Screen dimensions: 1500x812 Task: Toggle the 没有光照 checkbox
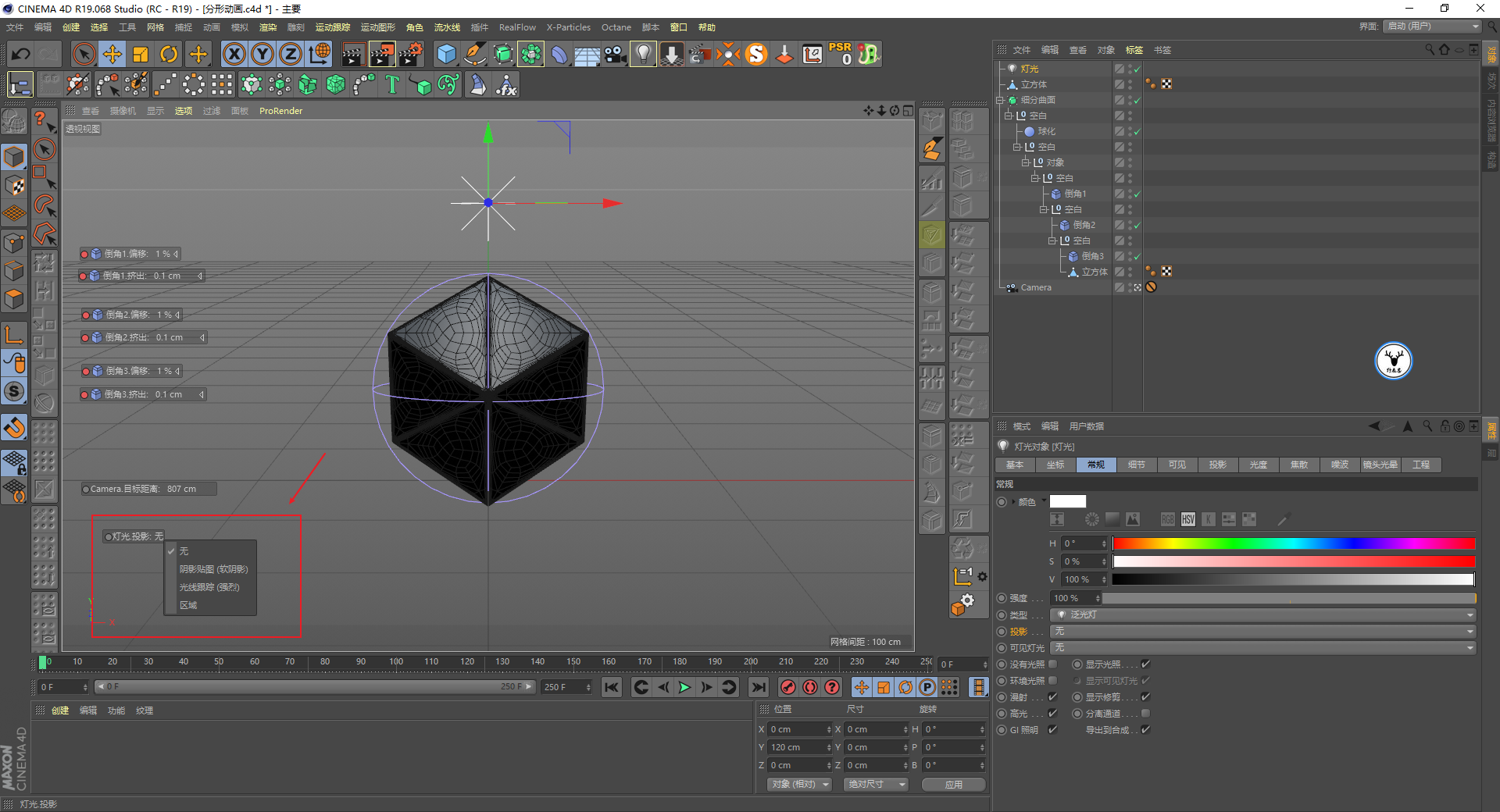(1052, 664)
